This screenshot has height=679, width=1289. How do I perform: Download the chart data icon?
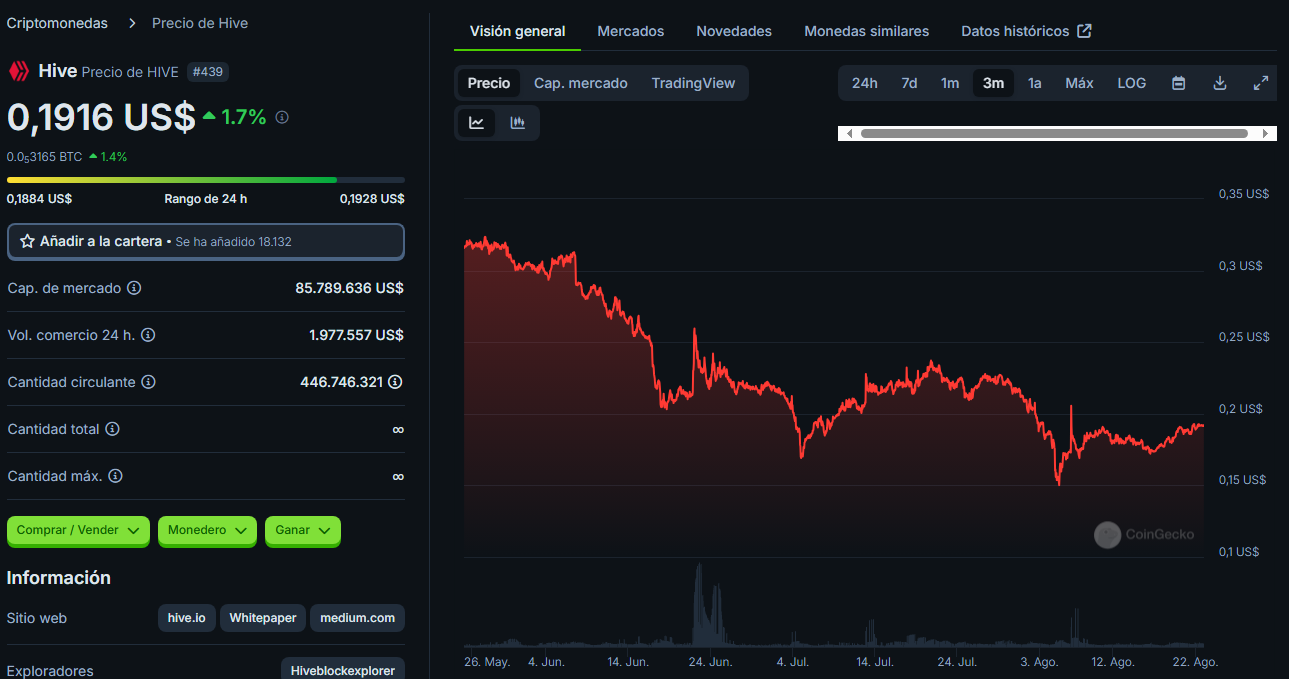coord(1219,83)
